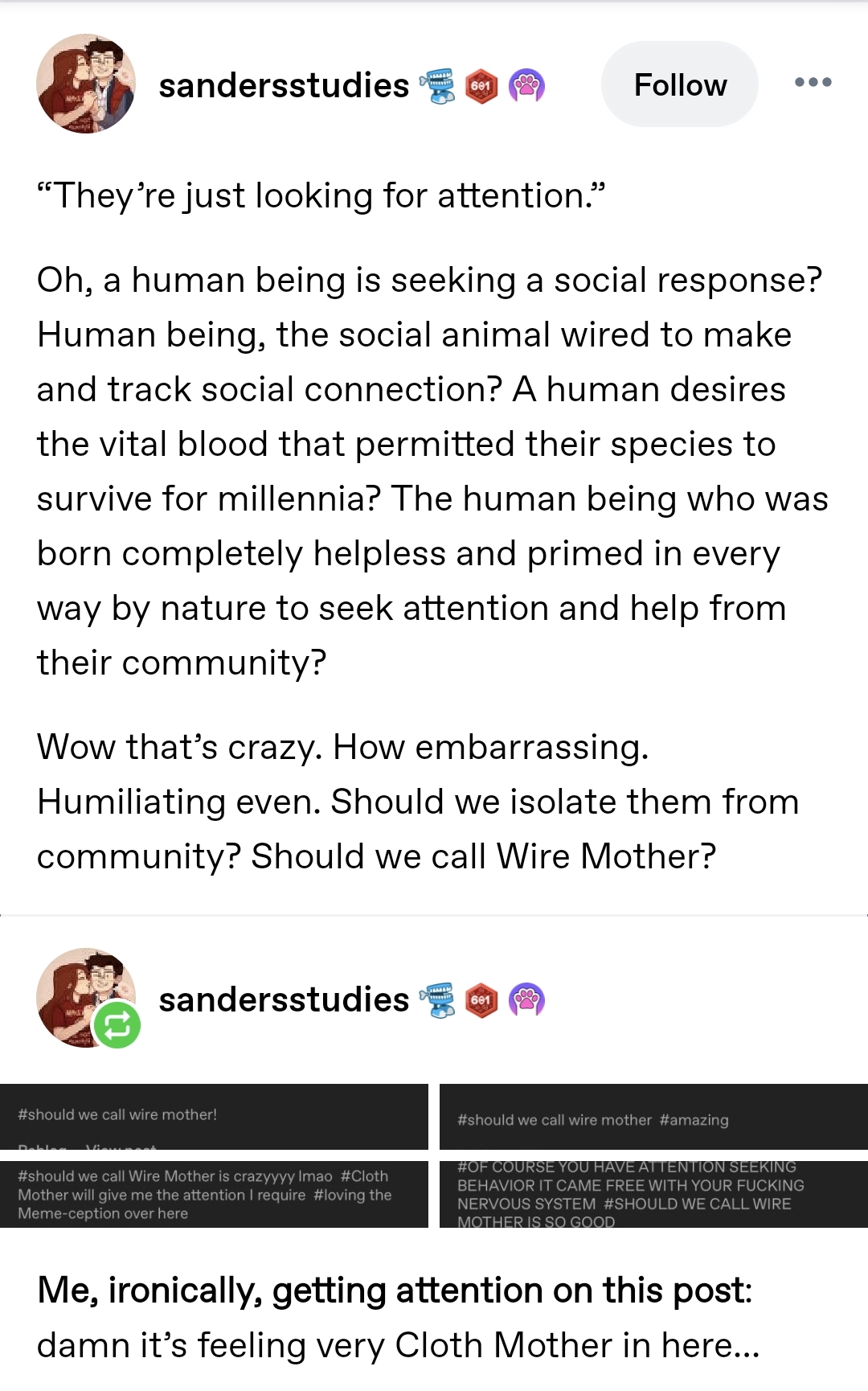Viewport: 868px width, 1391px height.
Task: Open the '#should we call wire mother!' screenshot
Action: pos(214,1116)
